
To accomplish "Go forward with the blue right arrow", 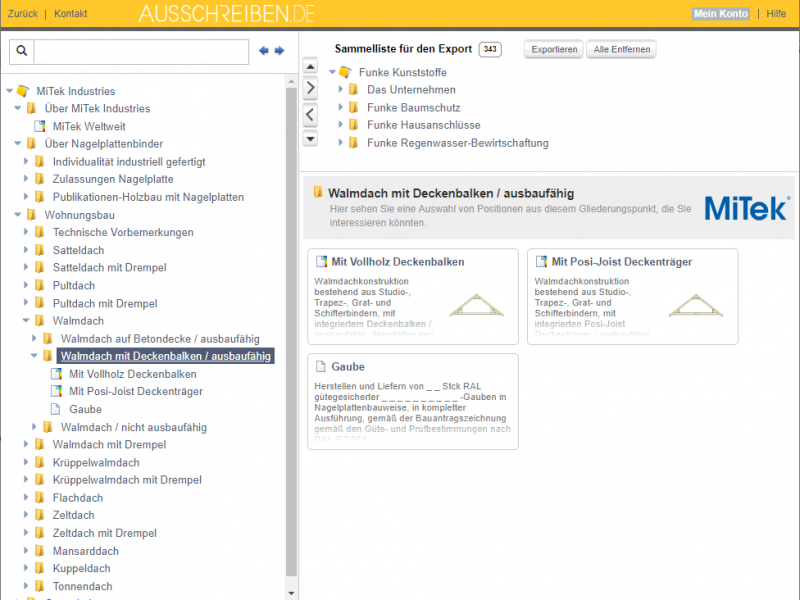I will click(279, 51).
